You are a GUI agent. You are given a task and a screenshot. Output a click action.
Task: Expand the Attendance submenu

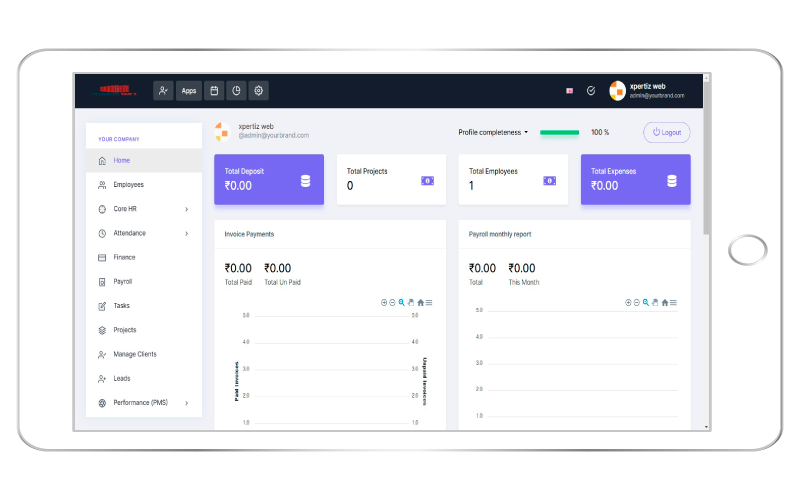coord(186,233)
